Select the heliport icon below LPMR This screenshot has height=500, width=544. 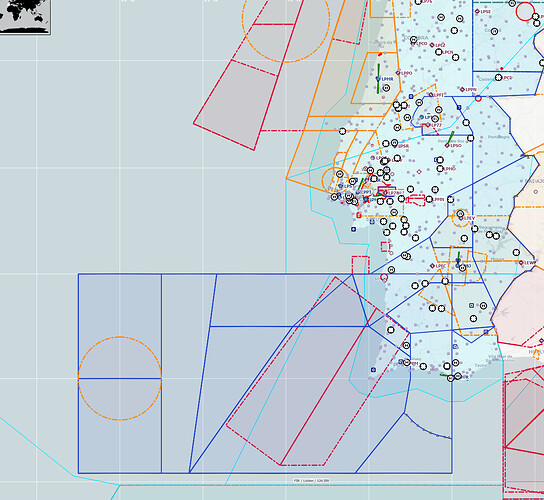[386, 88]
